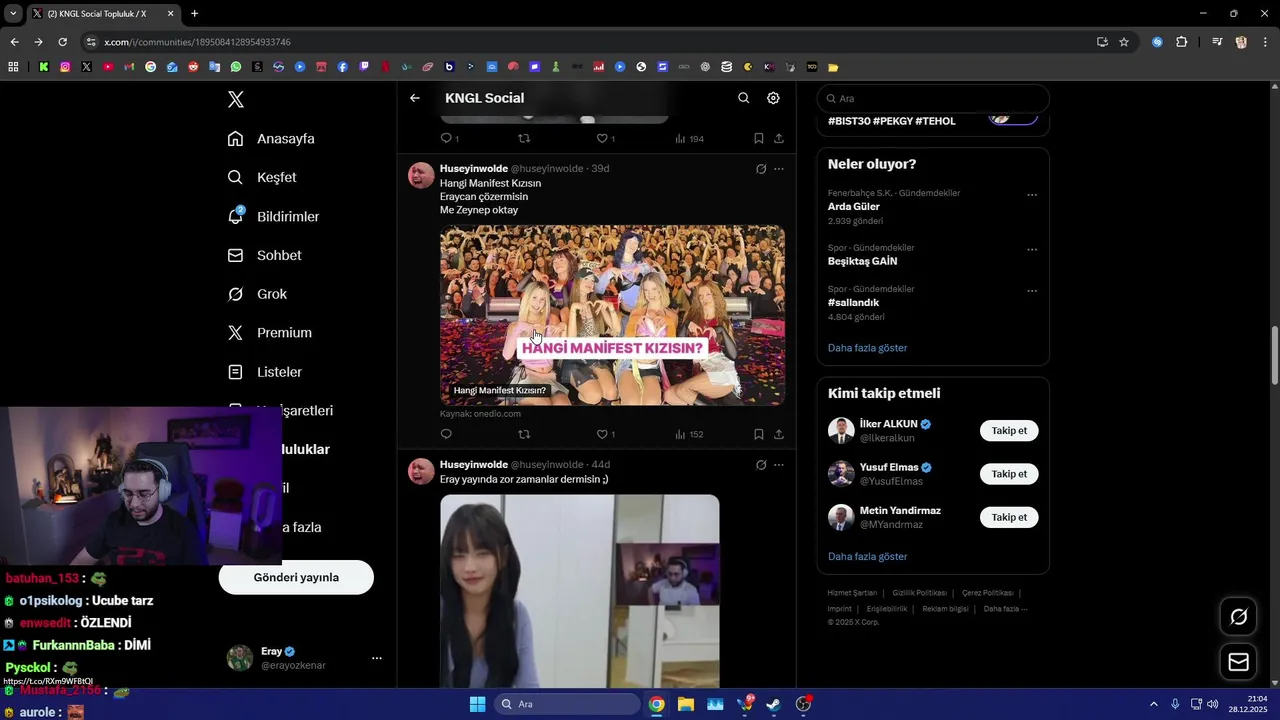
Task: Open more options for Arda Güler trend
Action: pos(1032,195)
